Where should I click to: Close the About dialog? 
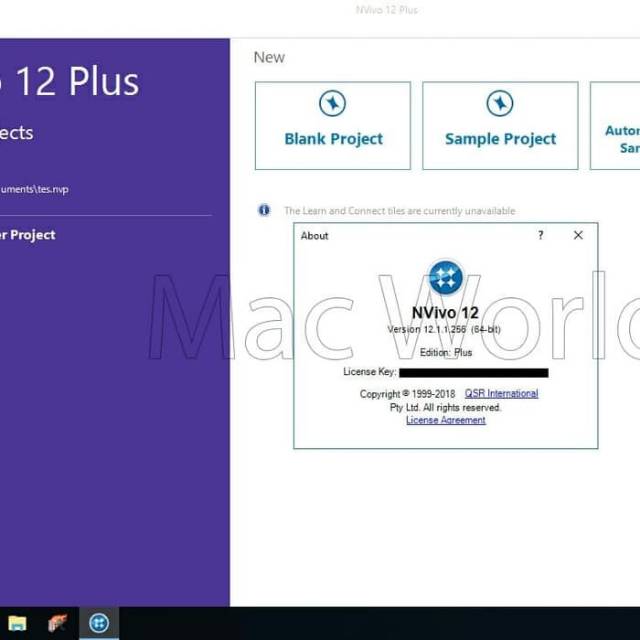pyautogui.click(x=578, y=236)
